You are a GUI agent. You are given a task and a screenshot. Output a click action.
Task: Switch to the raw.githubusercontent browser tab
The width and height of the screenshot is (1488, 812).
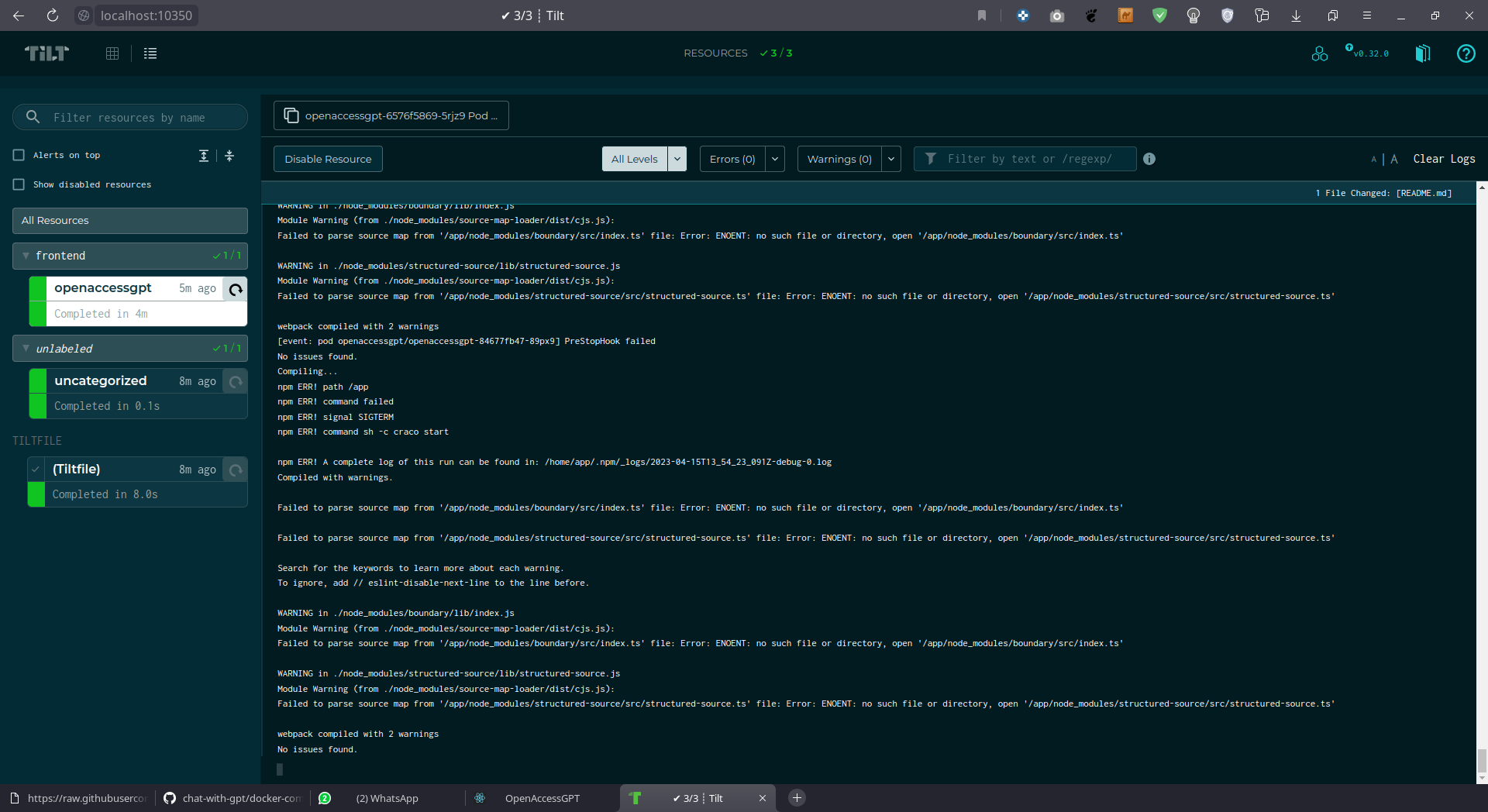[77, 798]
